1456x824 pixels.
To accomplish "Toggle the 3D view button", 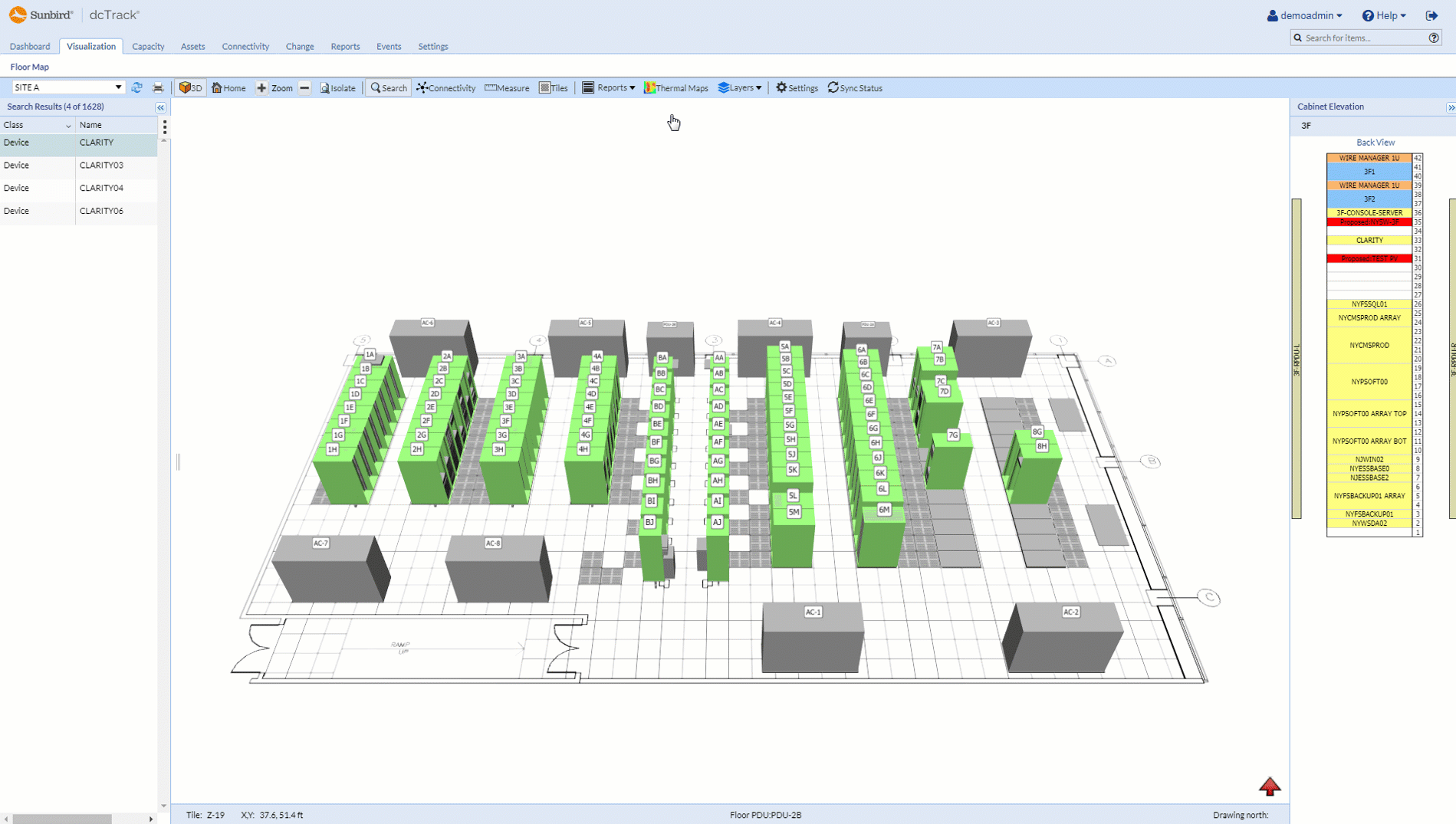I will point(190,88).
